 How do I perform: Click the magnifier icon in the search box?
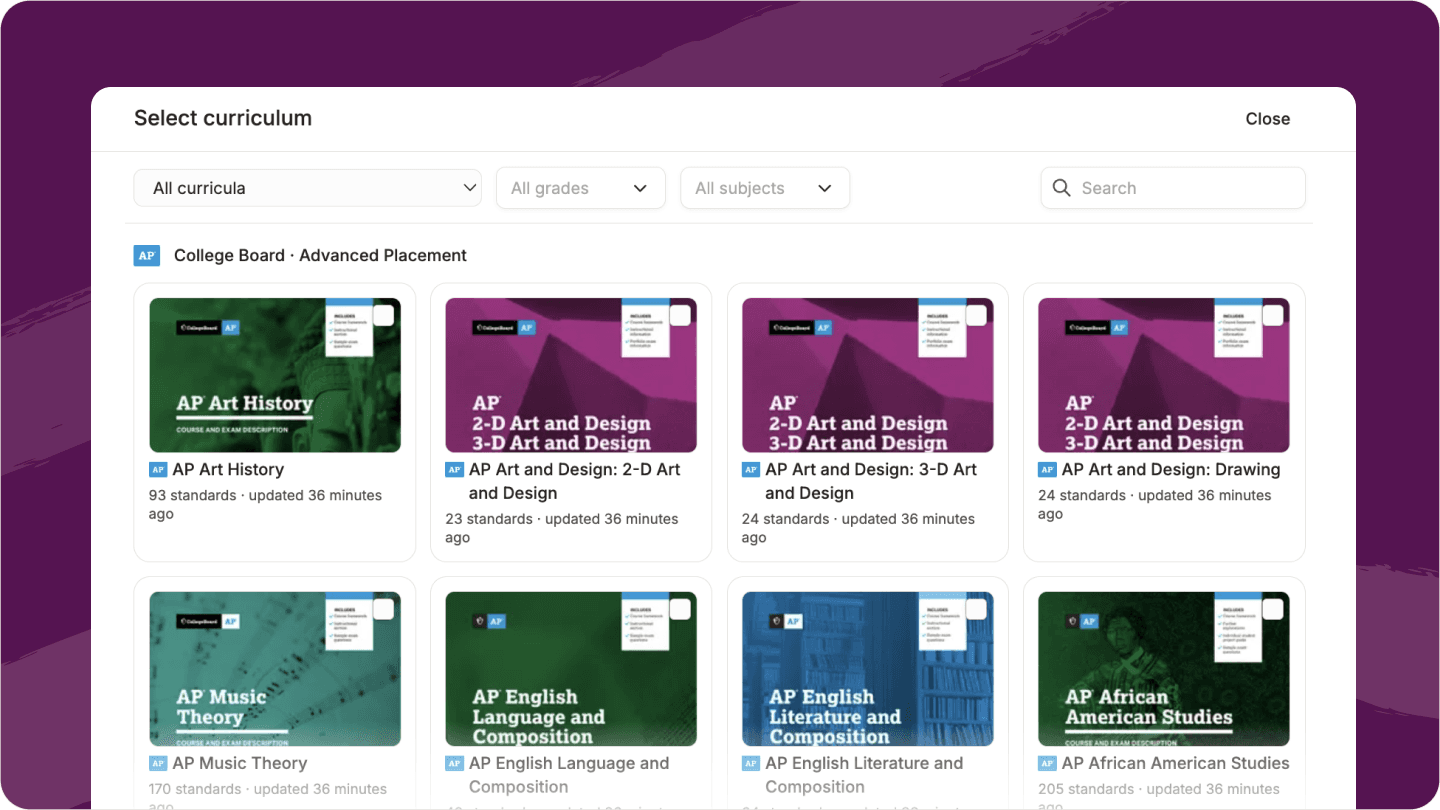[x=1062, y=188]
